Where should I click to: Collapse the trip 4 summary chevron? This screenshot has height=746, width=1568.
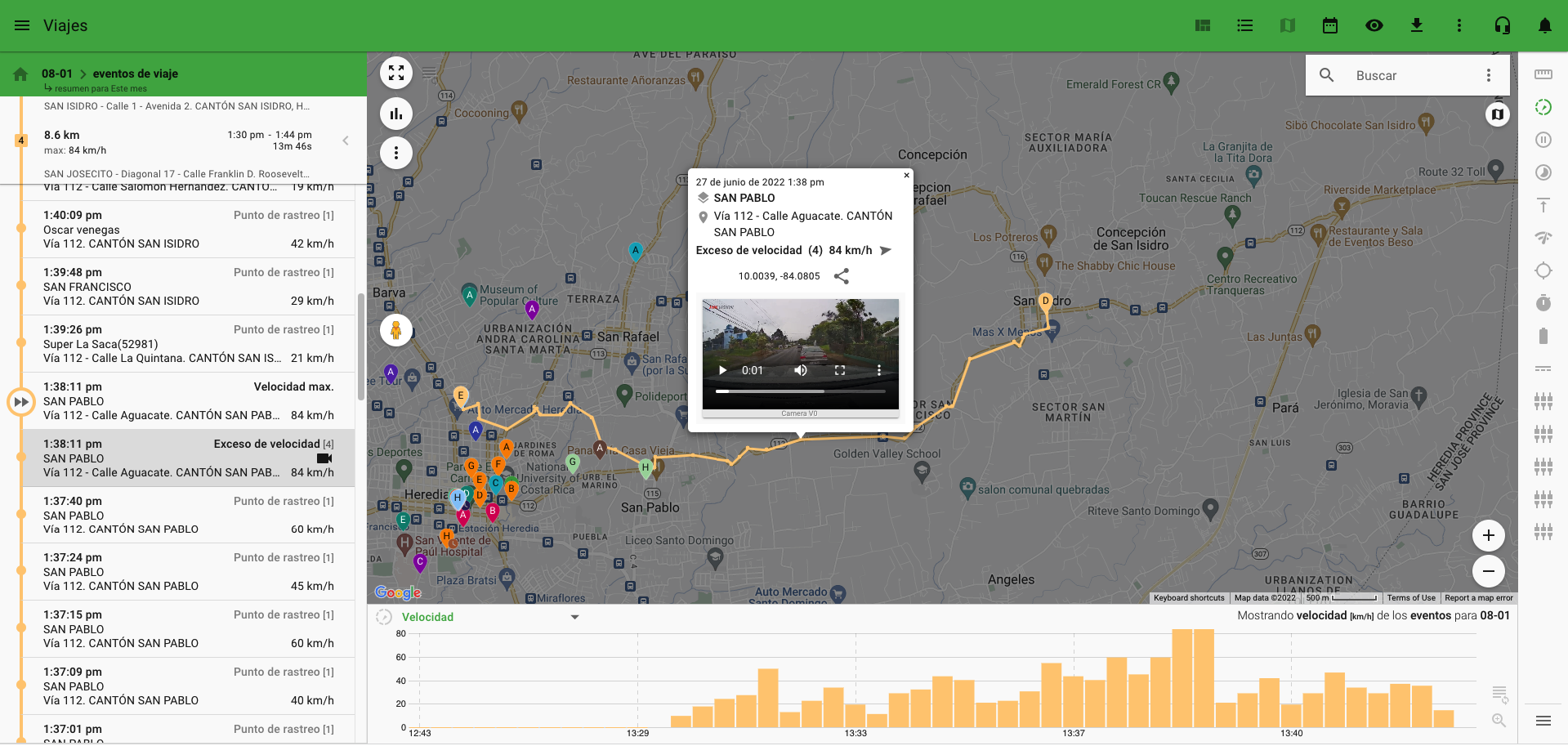346,141
